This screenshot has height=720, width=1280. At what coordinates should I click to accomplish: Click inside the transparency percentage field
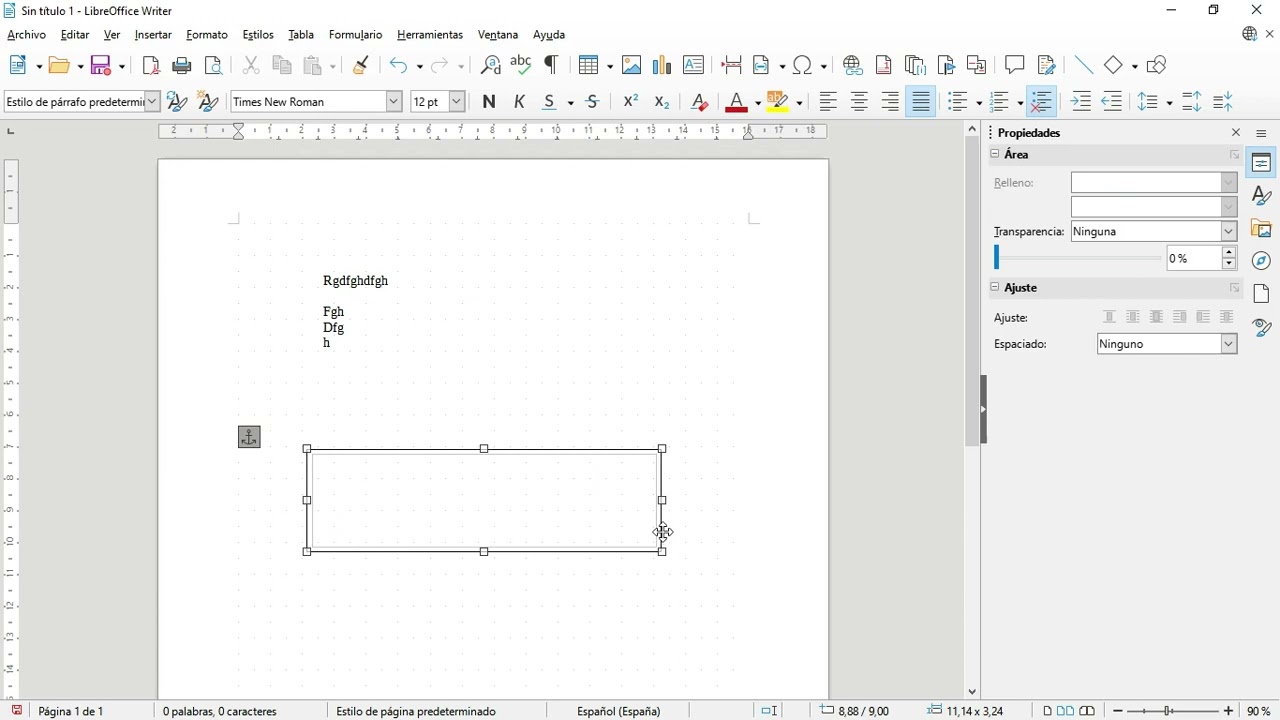(x=1194, y=259)
